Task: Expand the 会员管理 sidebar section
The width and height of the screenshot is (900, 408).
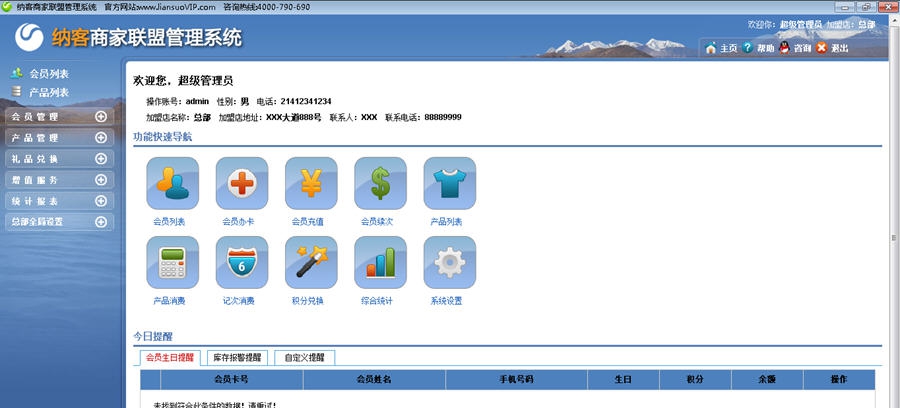Action: point(60,116)
